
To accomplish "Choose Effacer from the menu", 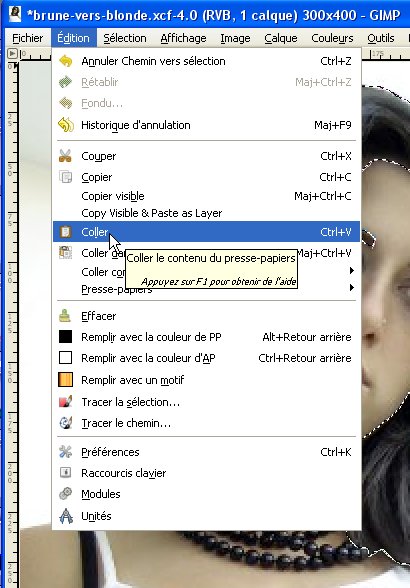I will click(x=207, y=316).
